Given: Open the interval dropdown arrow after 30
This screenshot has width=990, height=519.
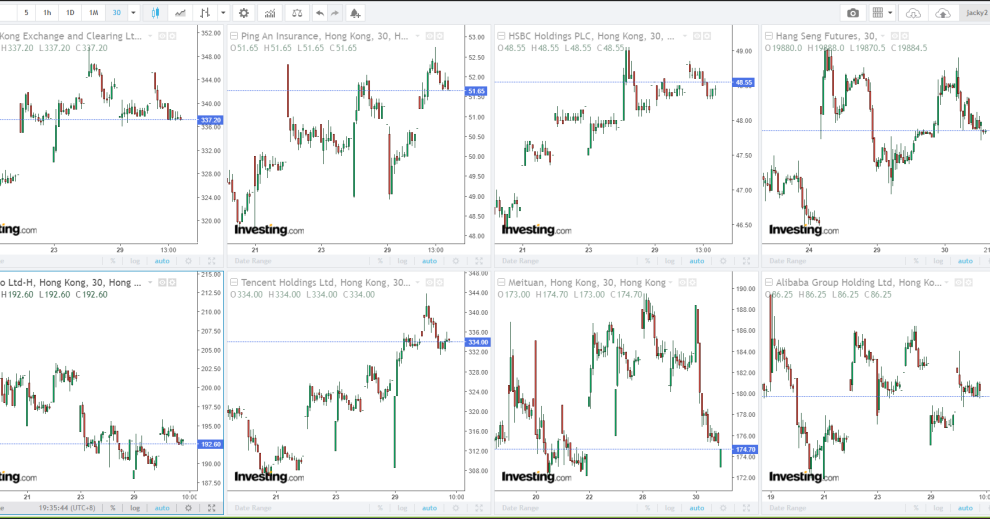Looking at the screenshot, I should point(133,13).
